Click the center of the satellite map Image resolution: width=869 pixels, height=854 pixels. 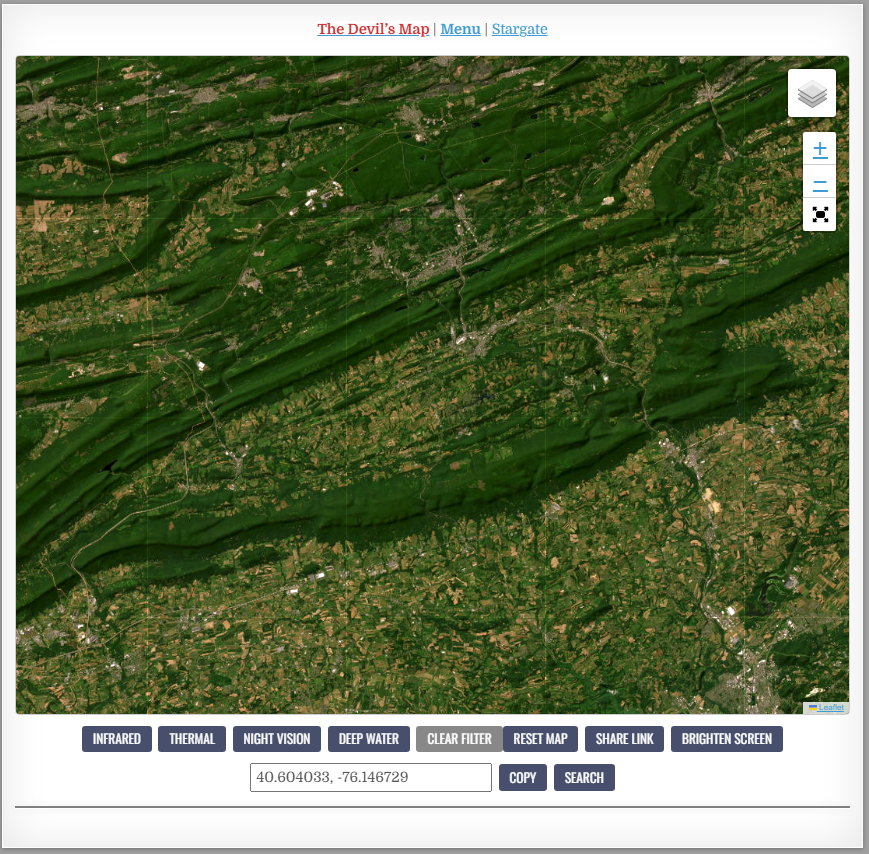[x=432, y=385]
